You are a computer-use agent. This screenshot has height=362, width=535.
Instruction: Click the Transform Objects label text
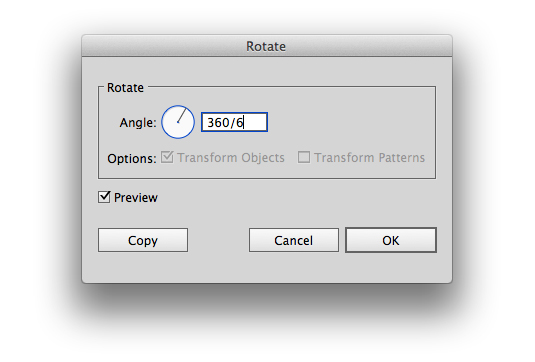(231, 158)
